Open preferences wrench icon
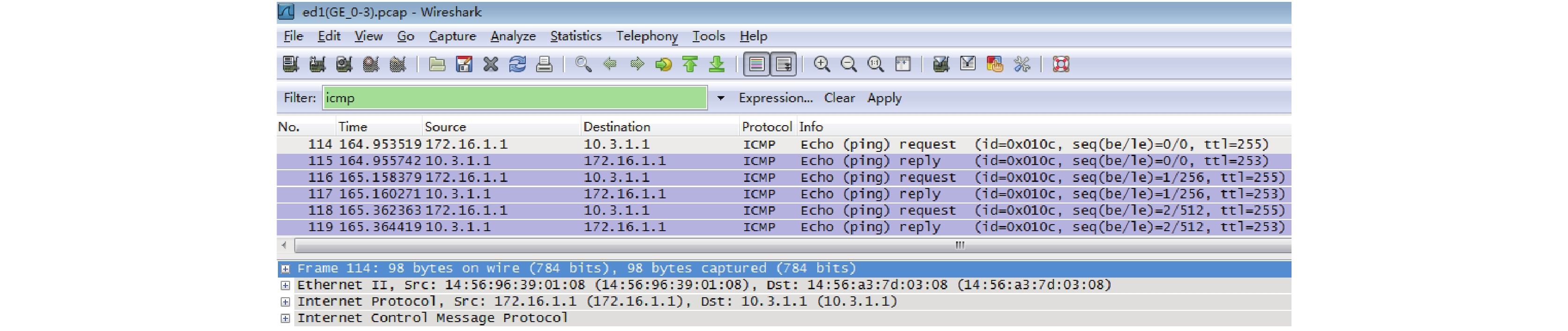 tap(1022, 64)
